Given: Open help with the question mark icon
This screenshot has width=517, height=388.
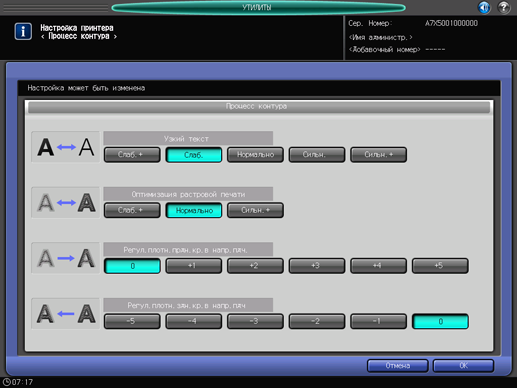Looking at the screenshot, I should click(504, 7).
